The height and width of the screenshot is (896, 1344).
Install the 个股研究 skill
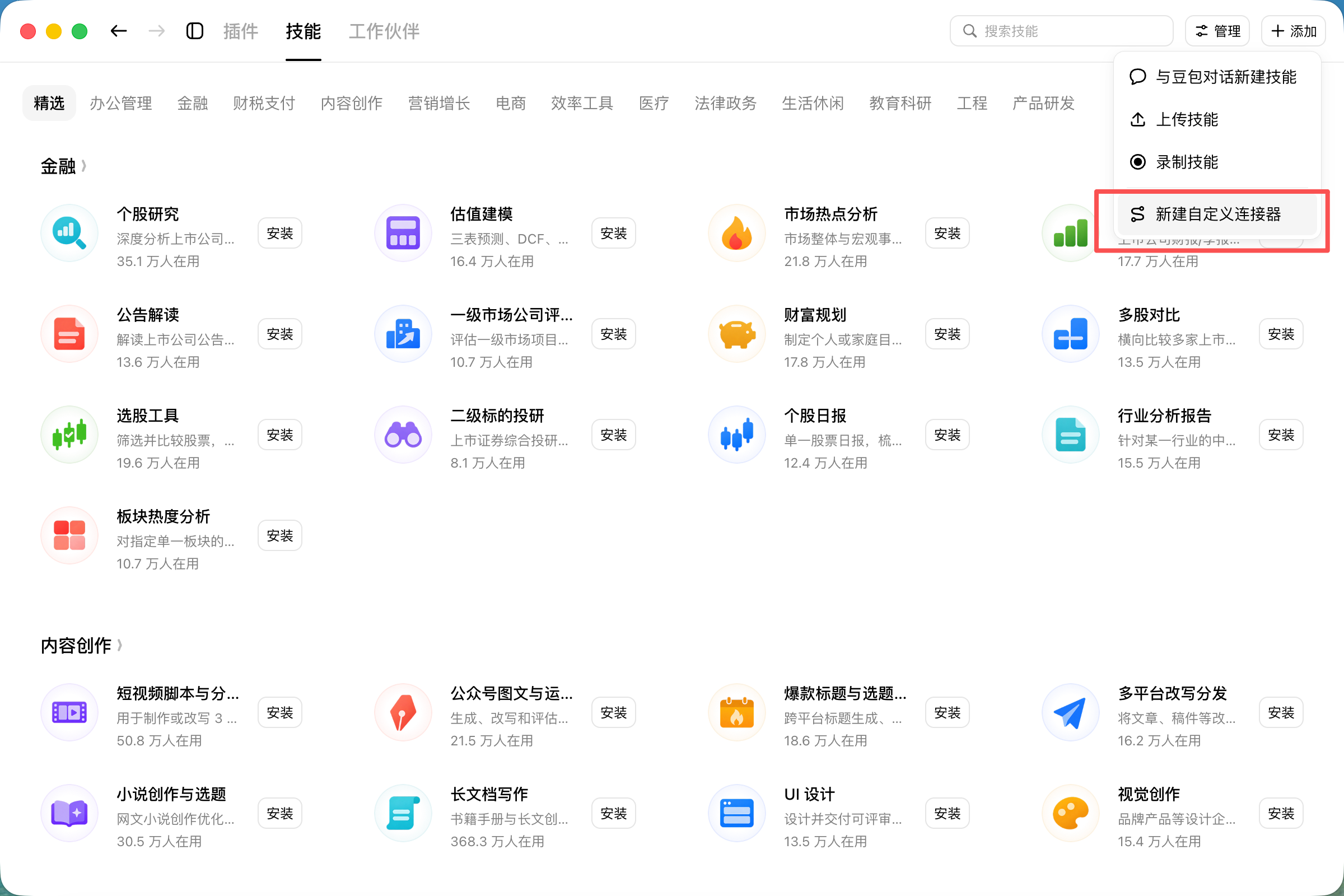(280, 233)
